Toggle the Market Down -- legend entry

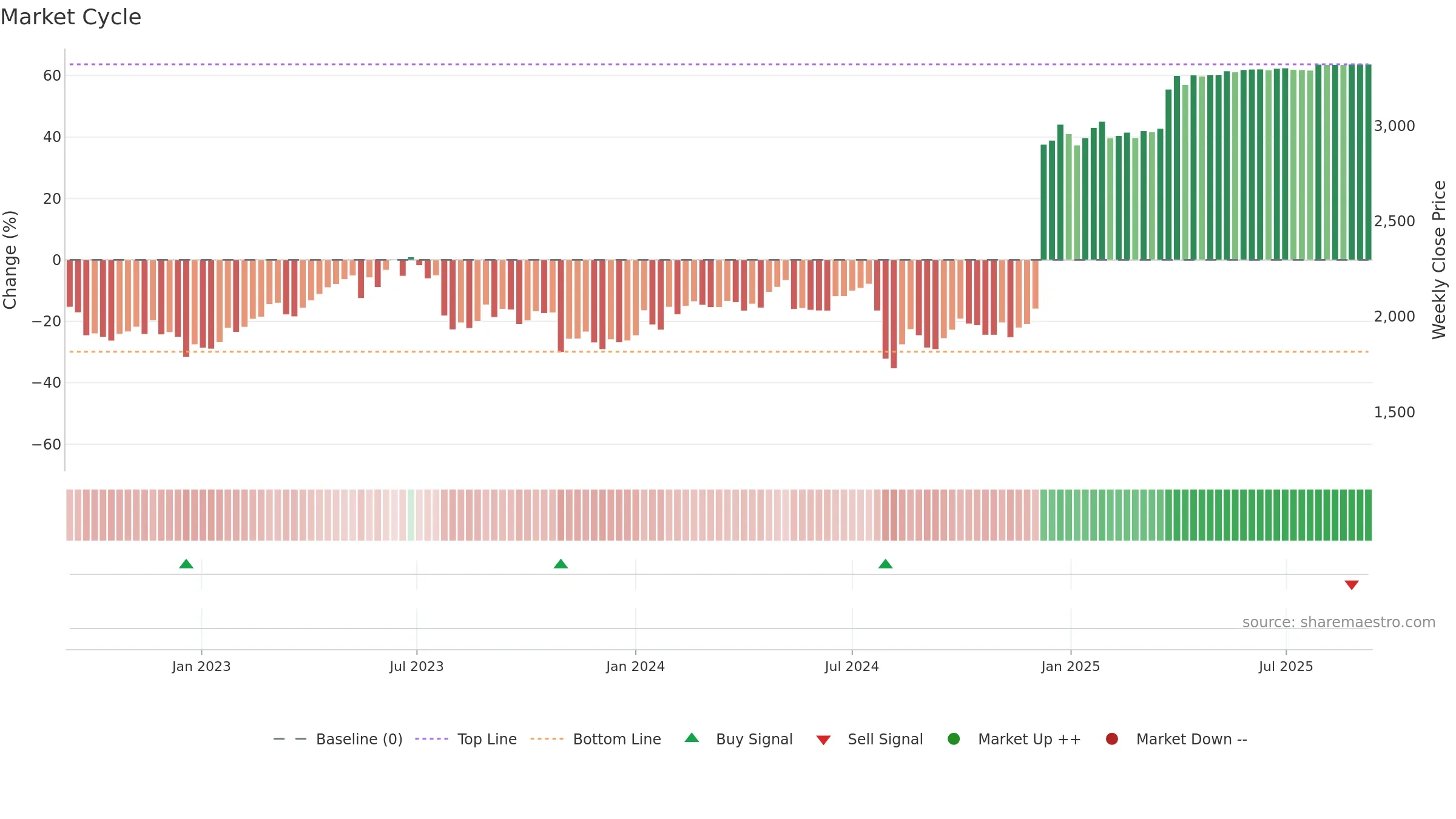(1176, 739)
